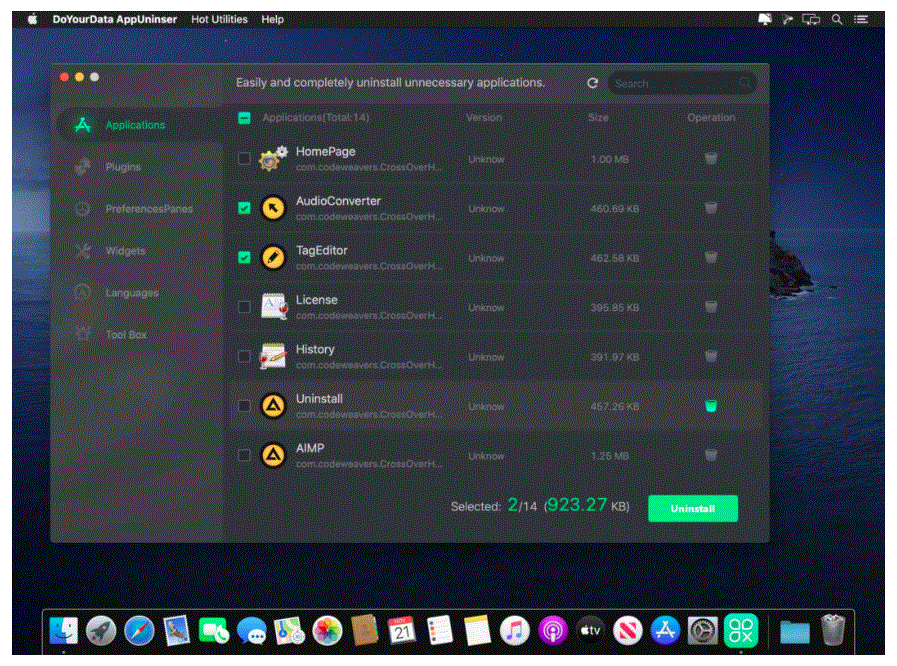Open the Help menu
The height and width of the screenshot is (666, 897).
272,19
